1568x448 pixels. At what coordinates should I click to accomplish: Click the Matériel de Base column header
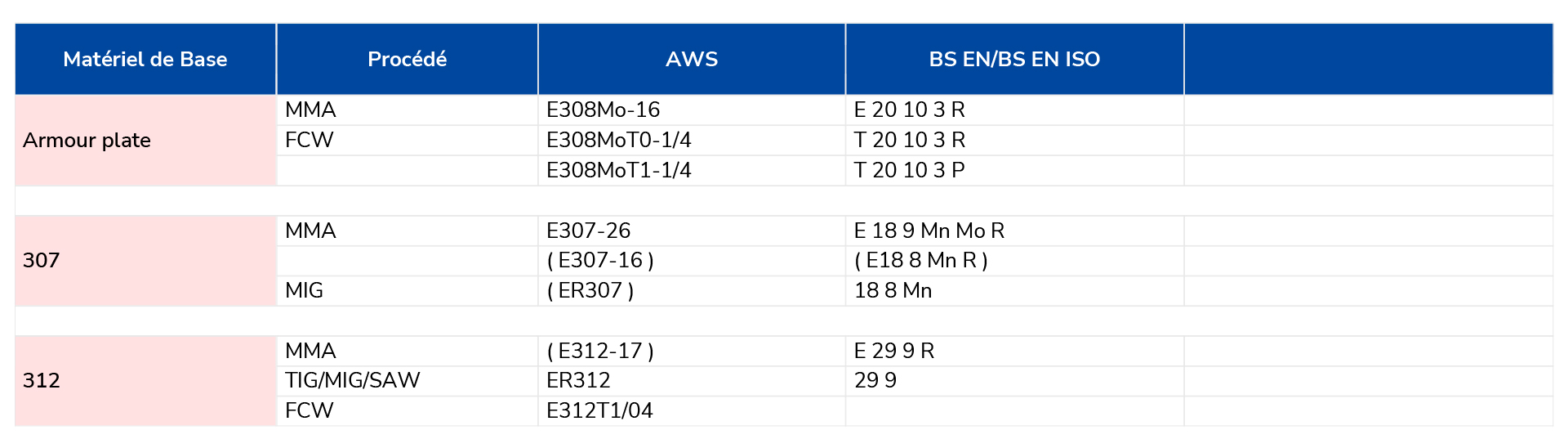(x=145, y=59)
